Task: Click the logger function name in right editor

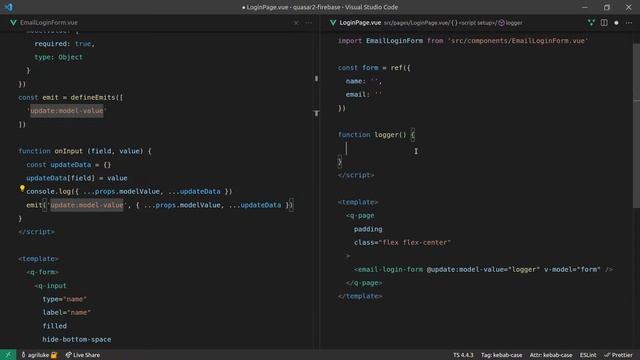Action: (x=388, y=135)
